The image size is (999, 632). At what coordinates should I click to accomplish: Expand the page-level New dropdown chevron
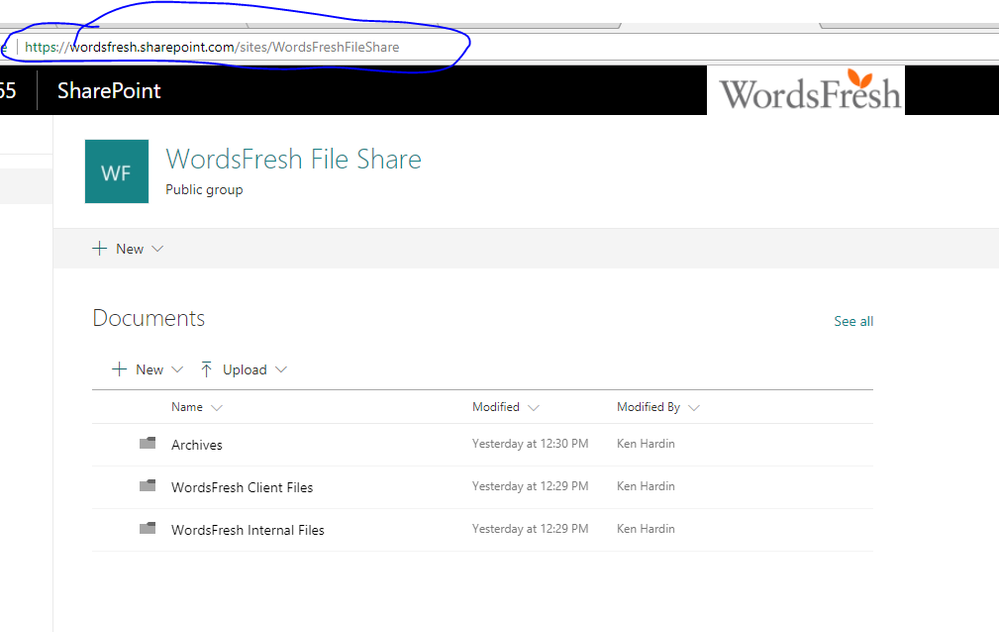pos(157,248)
